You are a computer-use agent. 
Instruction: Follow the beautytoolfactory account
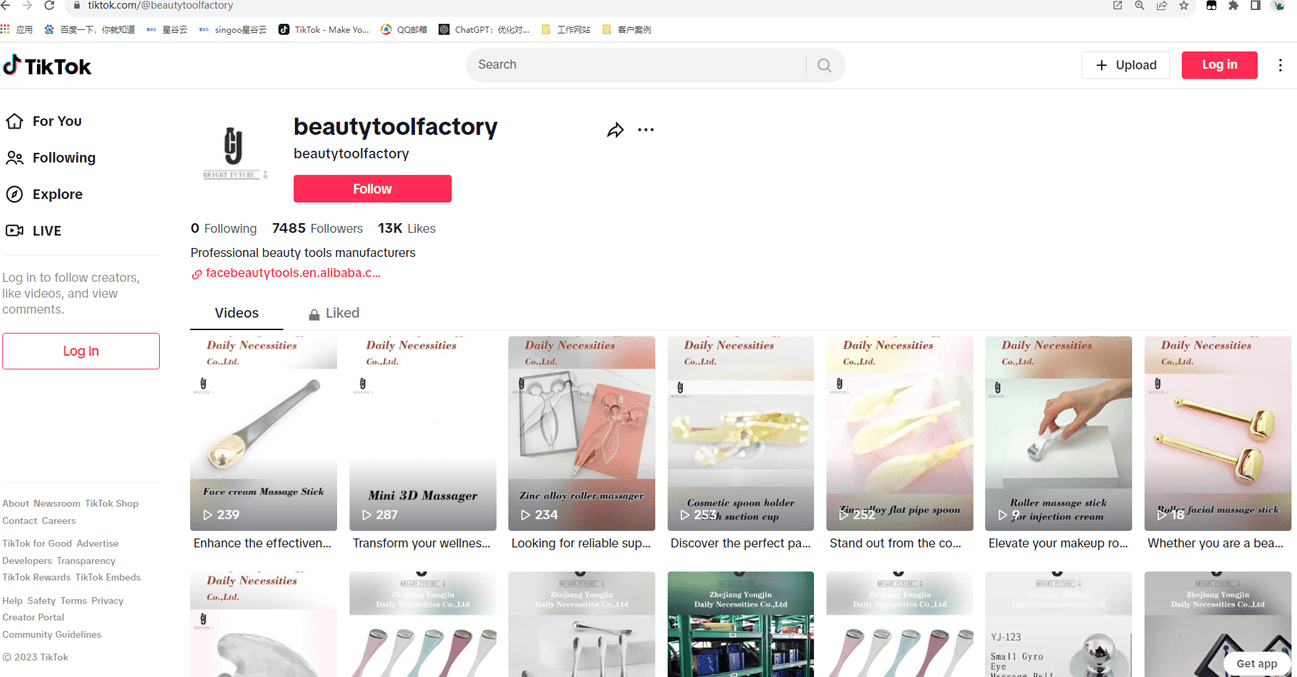point(372,189)
